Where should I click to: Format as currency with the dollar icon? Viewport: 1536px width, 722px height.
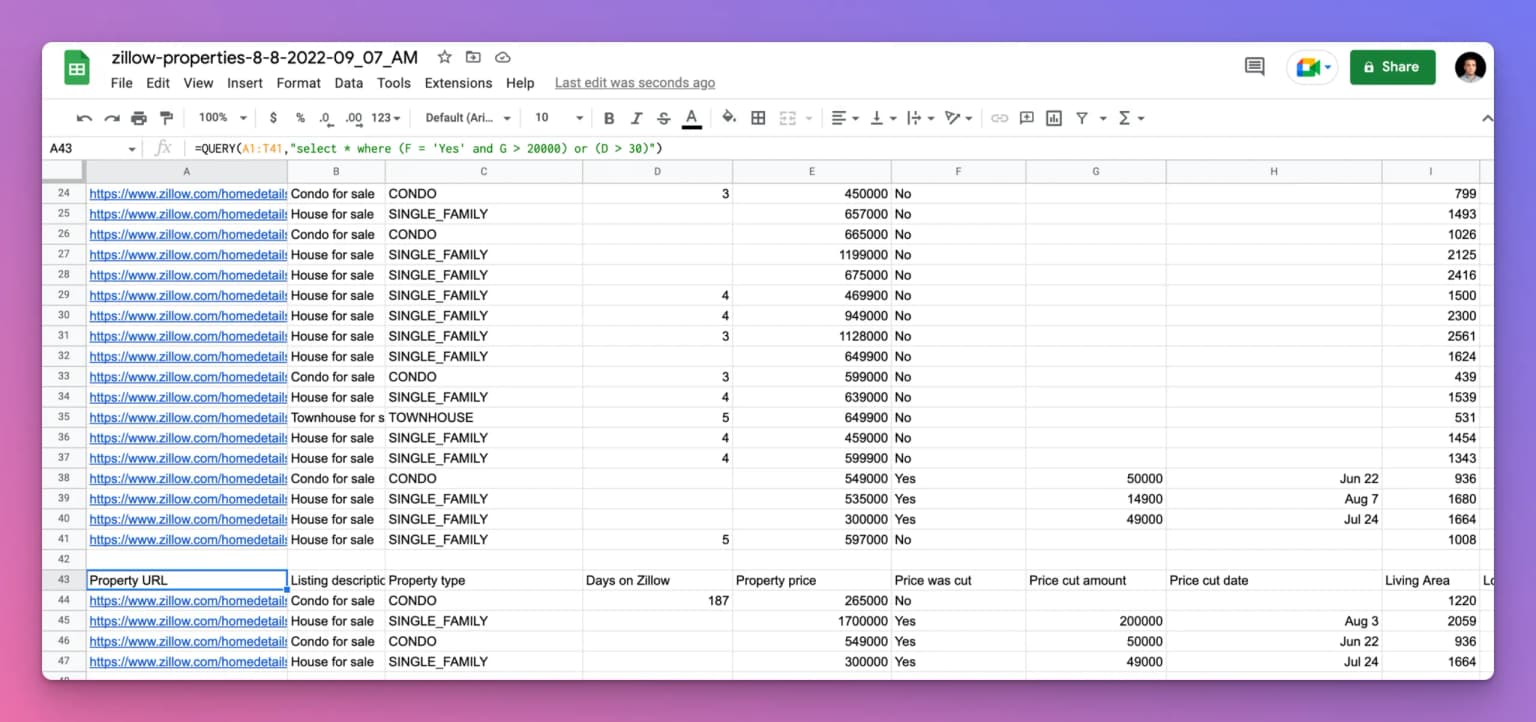[x=273, y=118]
